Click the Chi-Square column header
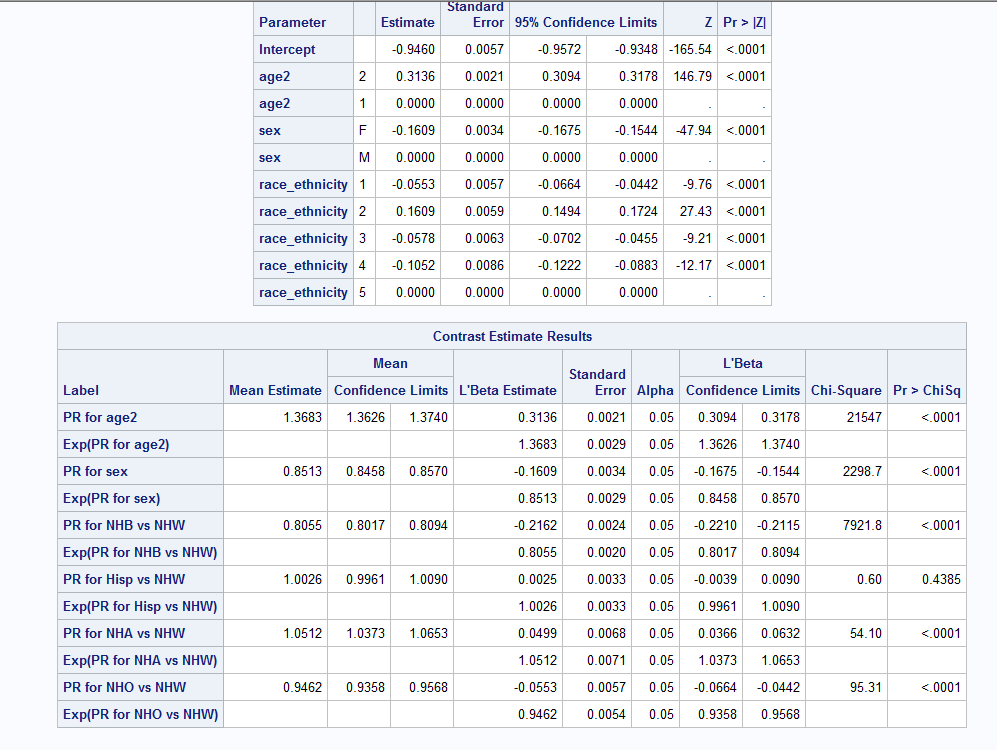Viewport: 997px width, 750px height. coord(845,390)
